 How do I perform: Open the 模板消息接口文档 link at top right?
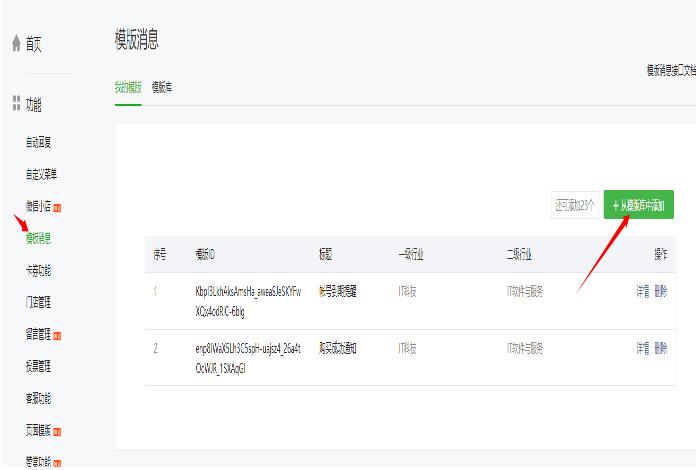coord(671,69)
